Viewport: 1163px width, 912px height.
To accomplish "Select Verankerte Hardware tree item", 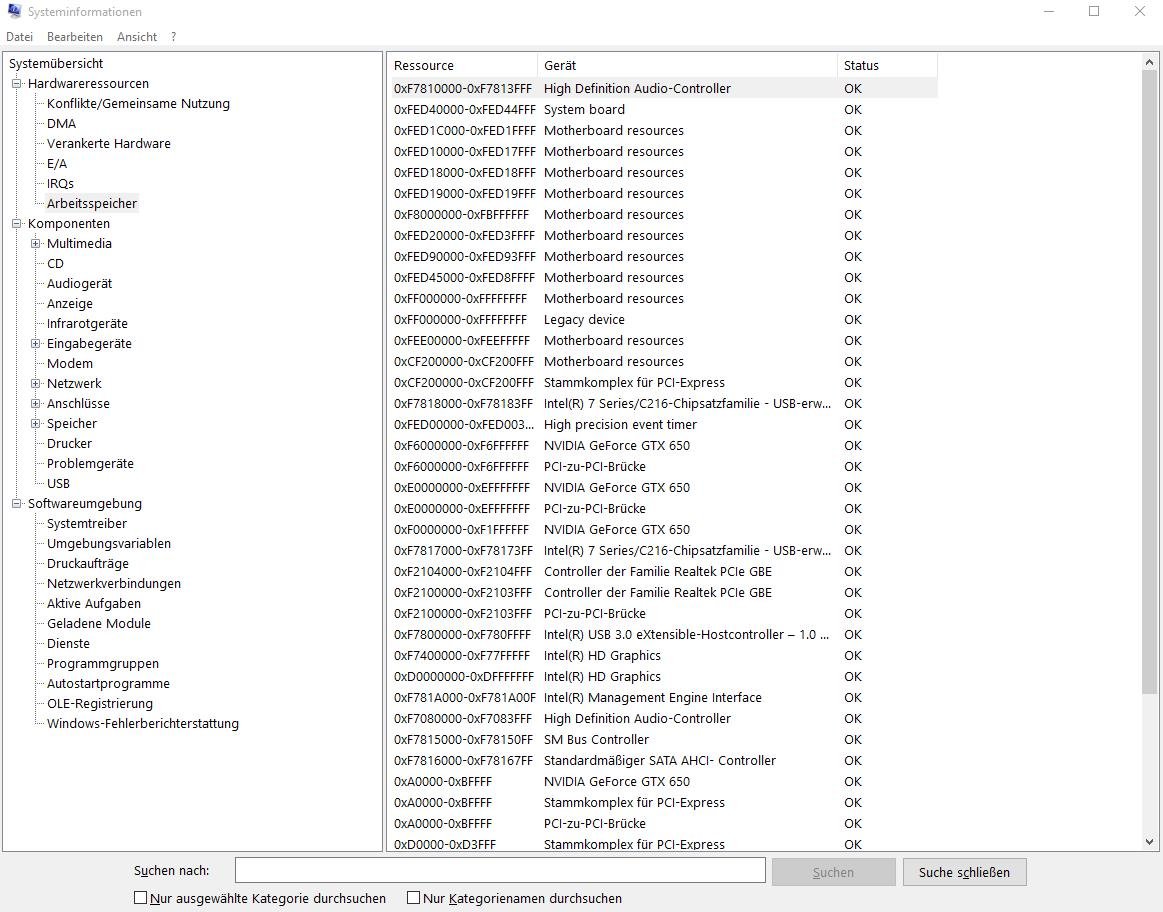I will tap(109, 144).
